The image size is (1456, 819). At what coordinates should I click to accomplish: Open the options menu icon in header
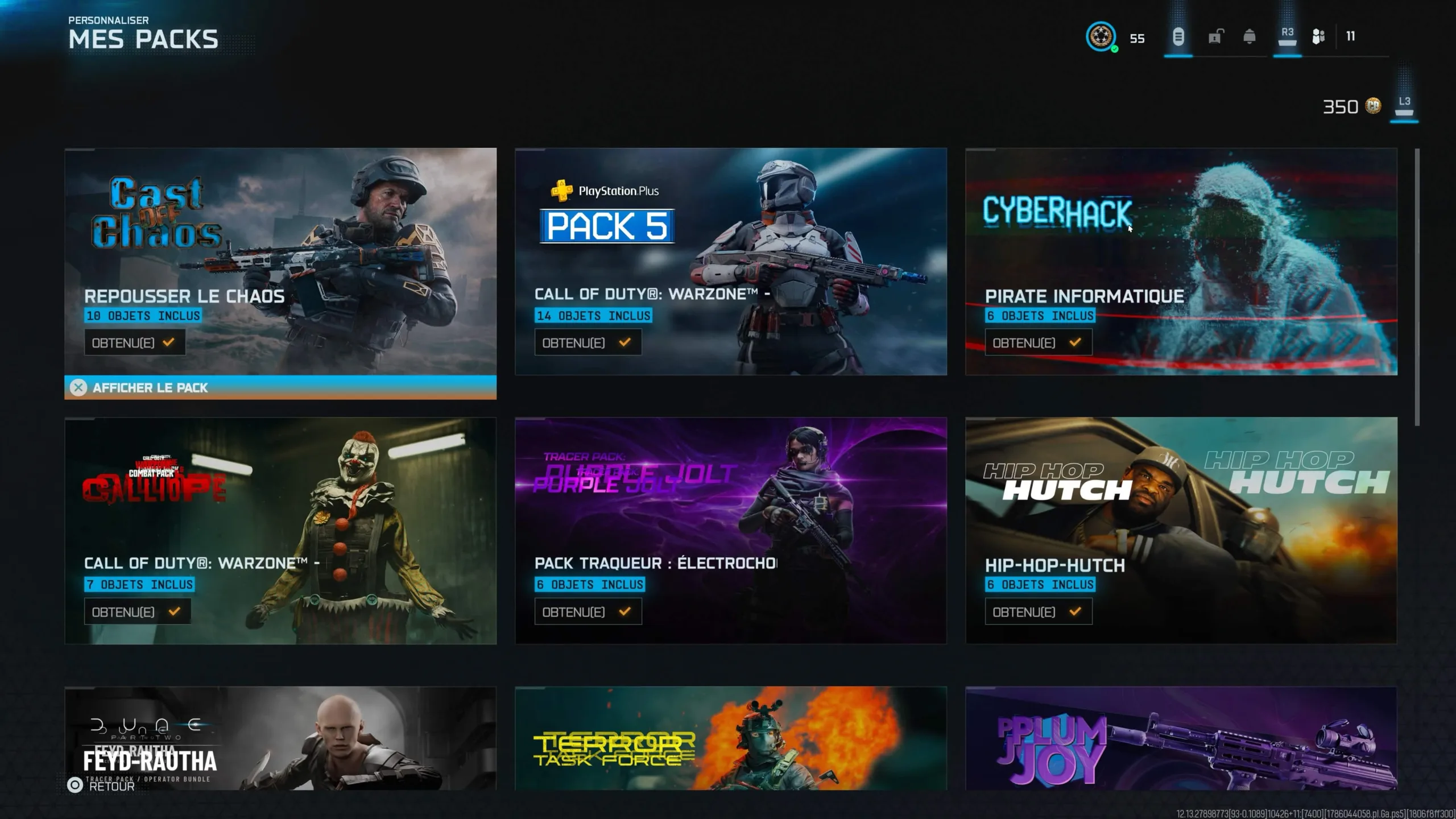click(1178, 37)
